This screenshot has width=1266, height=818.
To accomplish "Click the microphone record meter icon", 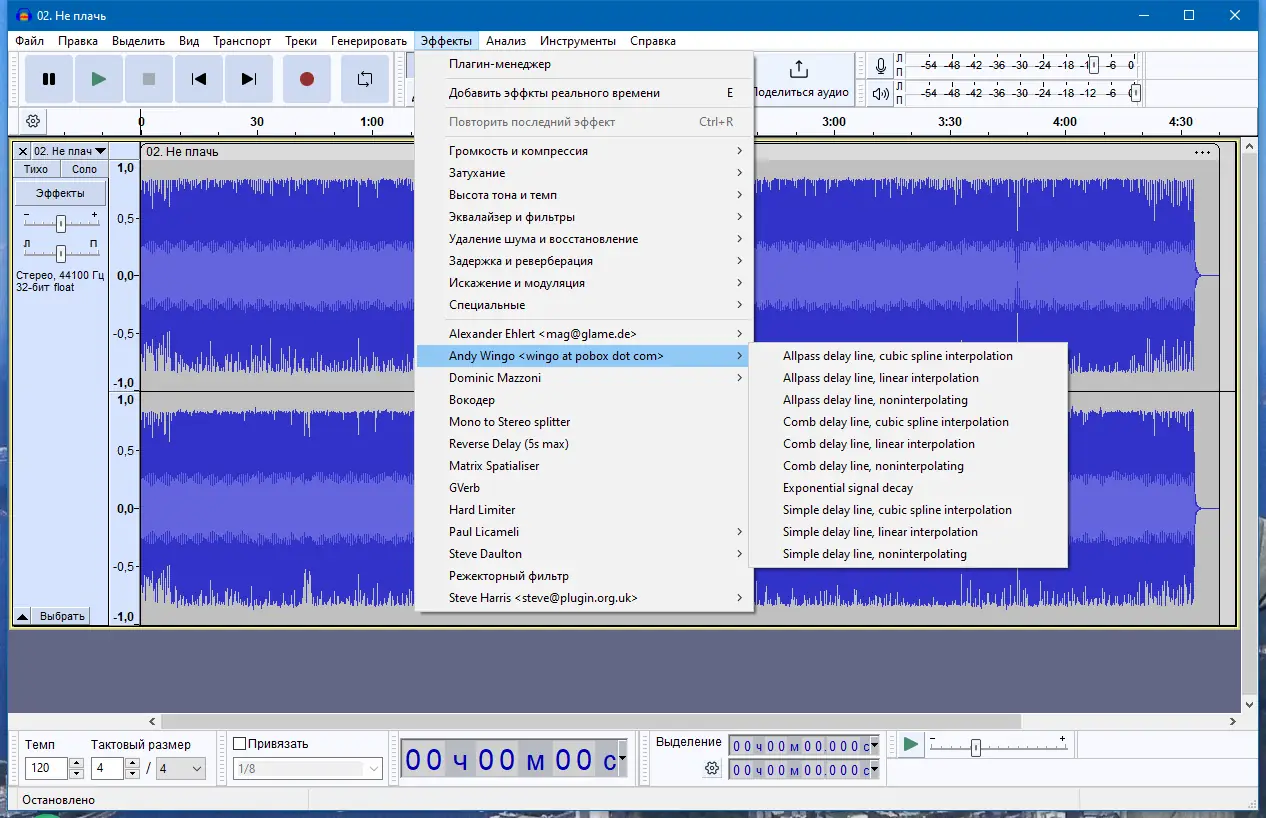I will [881, 66].
